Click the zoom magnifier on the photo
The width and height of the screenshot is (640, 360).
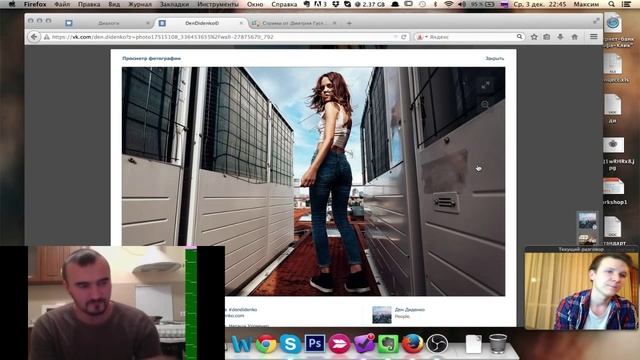pos(484,104)
